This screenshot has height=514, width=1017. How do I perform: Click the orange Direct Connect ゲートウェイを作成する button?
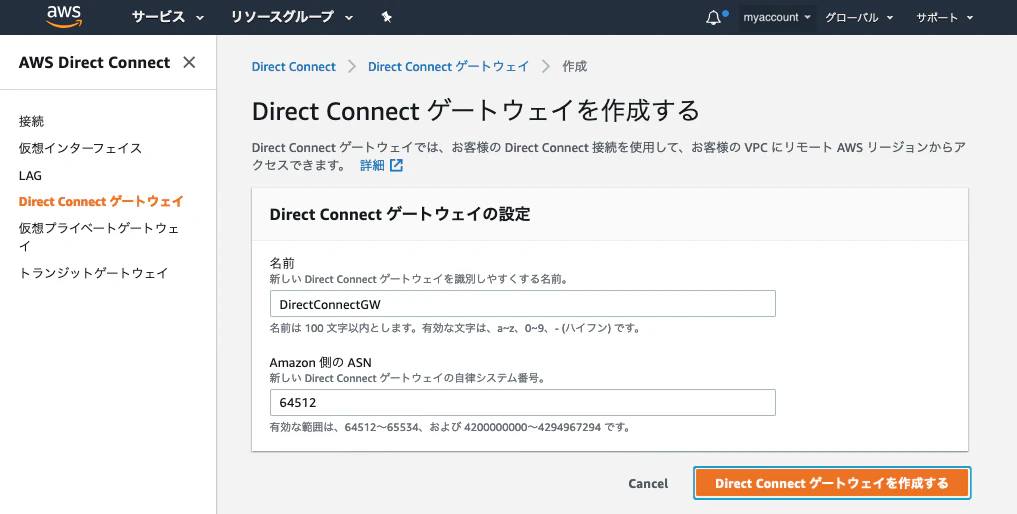coord(832,483)
